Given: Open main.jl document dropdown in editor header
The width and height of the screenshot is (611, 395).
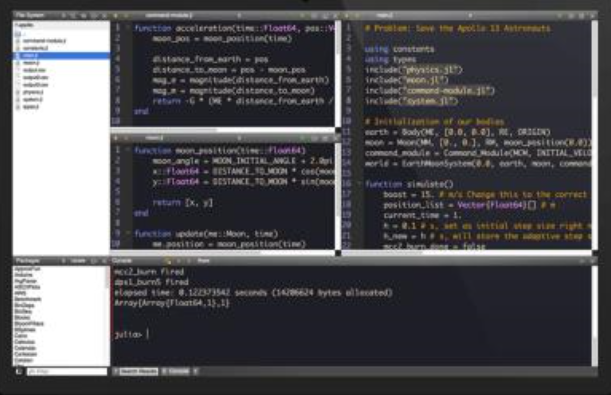Looking at the screenshot, I should click(x=470, y=16).
